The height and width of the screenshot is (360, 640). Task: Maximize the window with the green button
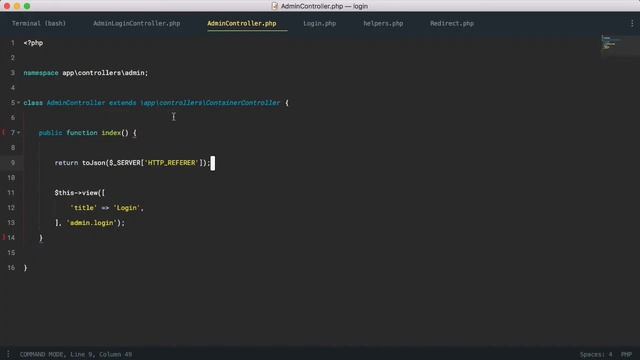(27, 6)
